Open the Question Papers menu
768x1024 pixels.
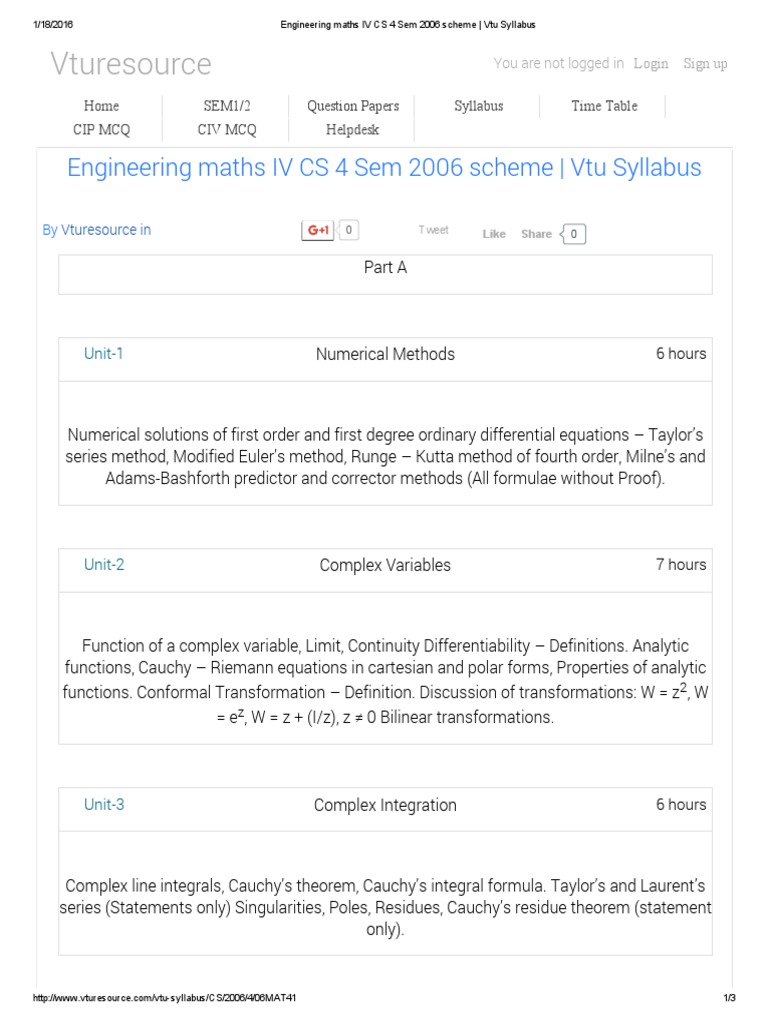(352, 106)
